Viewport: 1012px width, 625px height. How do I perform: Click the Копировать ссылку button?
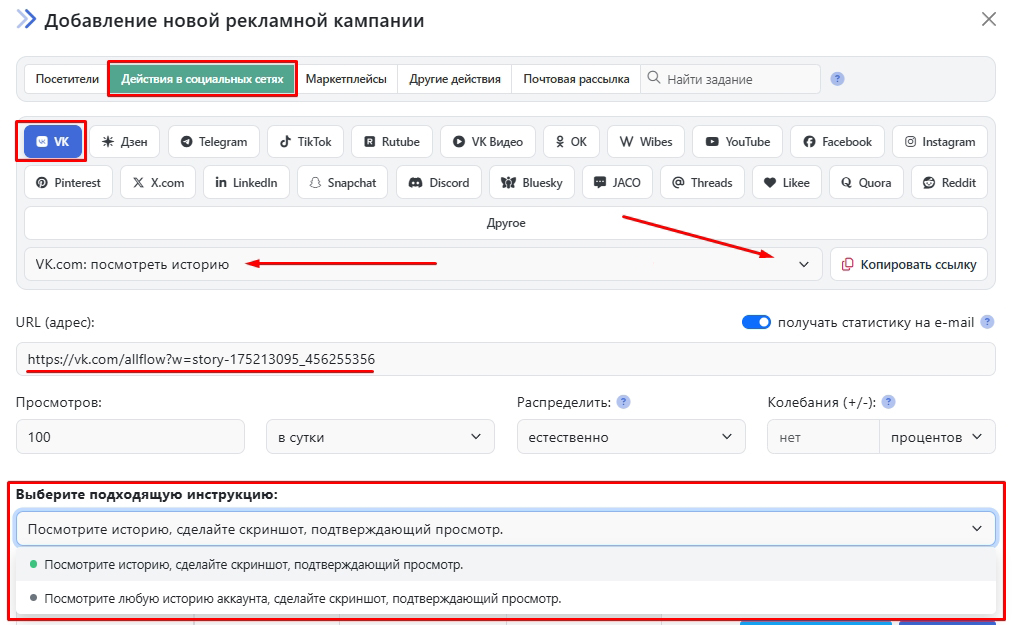(908, 265)
